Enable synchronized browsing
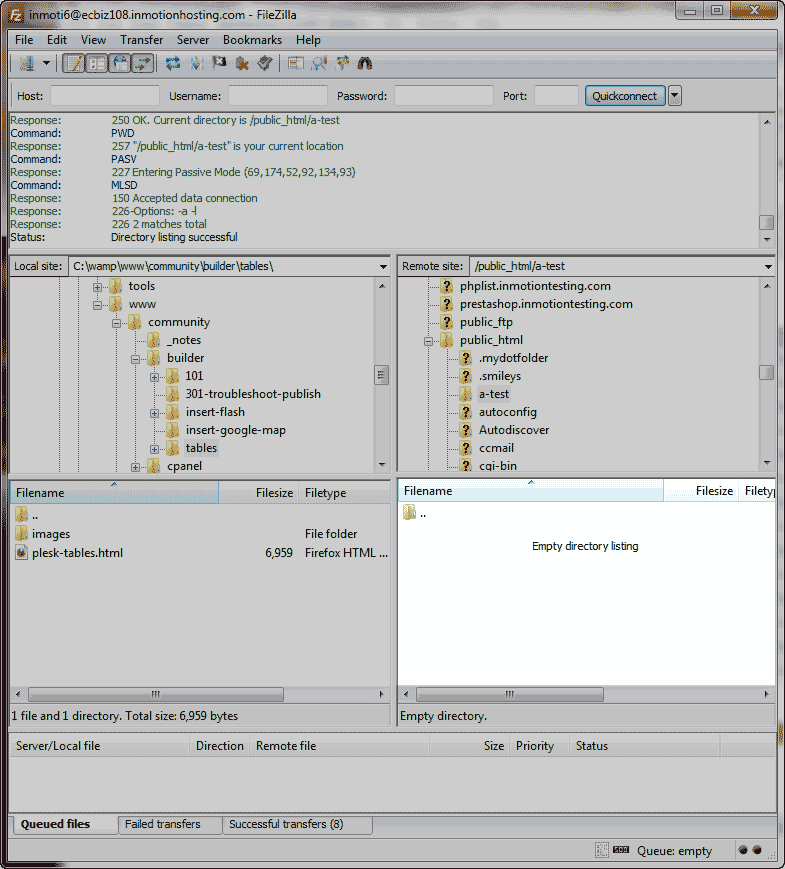The image size is (785, 869). tap(343, 63)
